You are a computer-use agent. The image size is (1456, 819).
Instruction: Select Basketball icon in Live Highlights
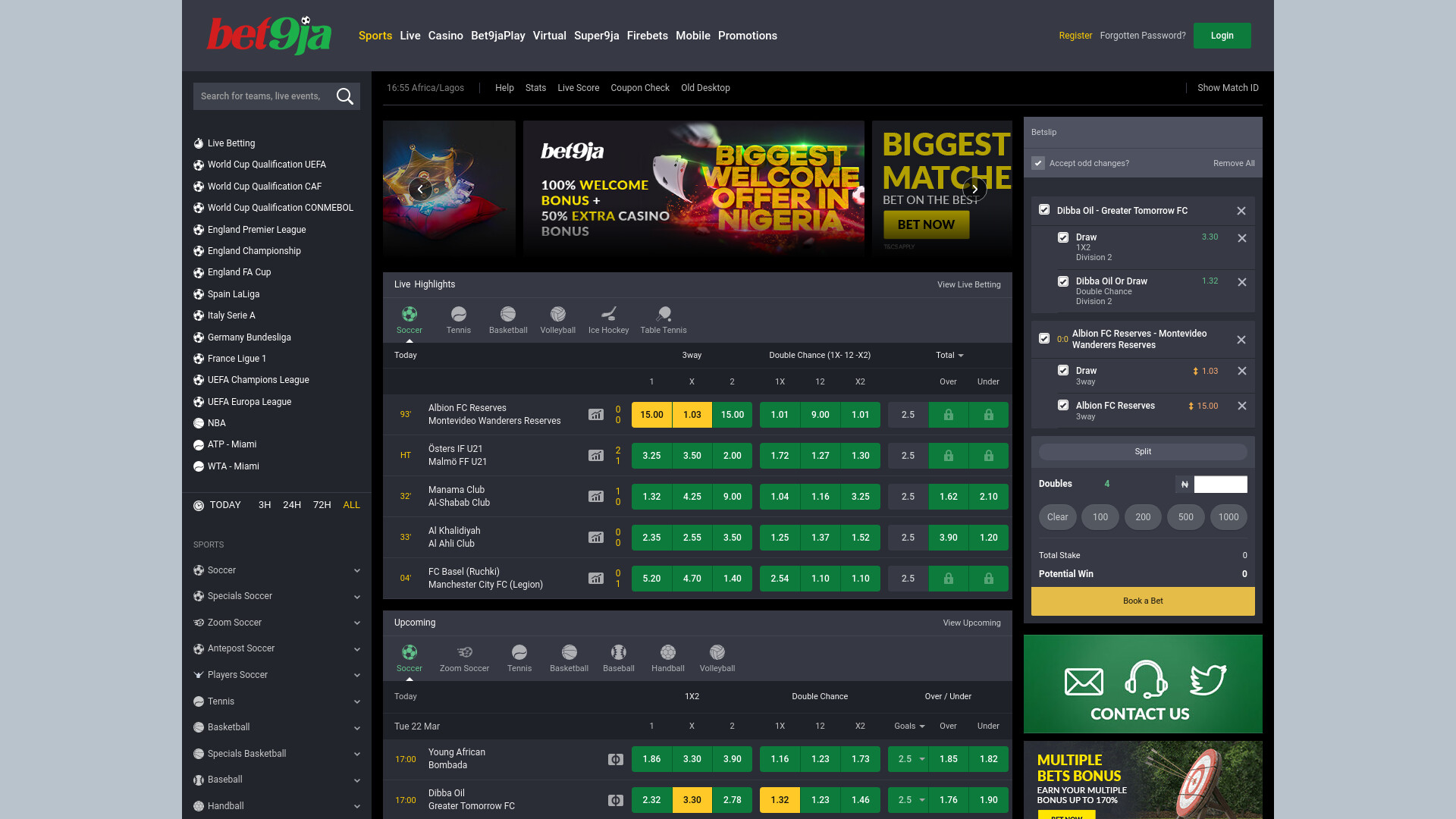[508, 314]
